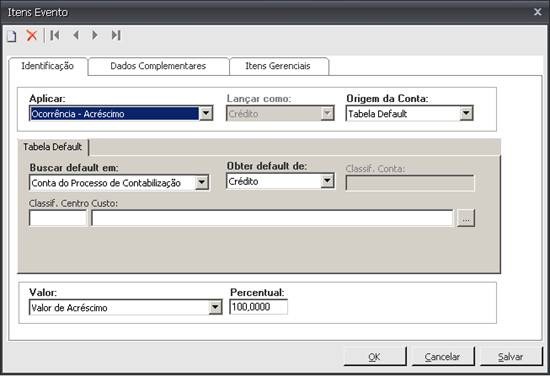Open Centro Custo lookup ellipsis button
This screenshot has height=377, width=550.
(466, 218)
